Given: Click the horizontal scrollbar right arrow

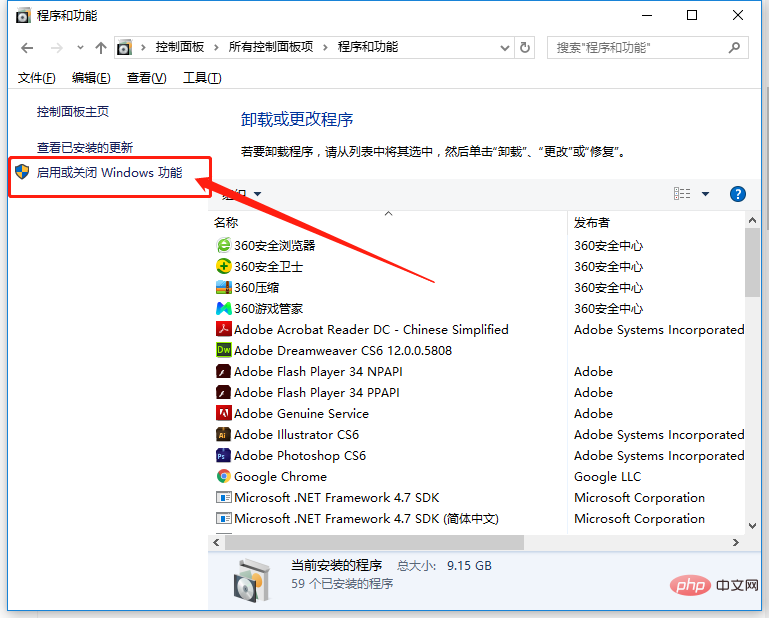Looking at the screenshot, I should click(x=736, y=542).
